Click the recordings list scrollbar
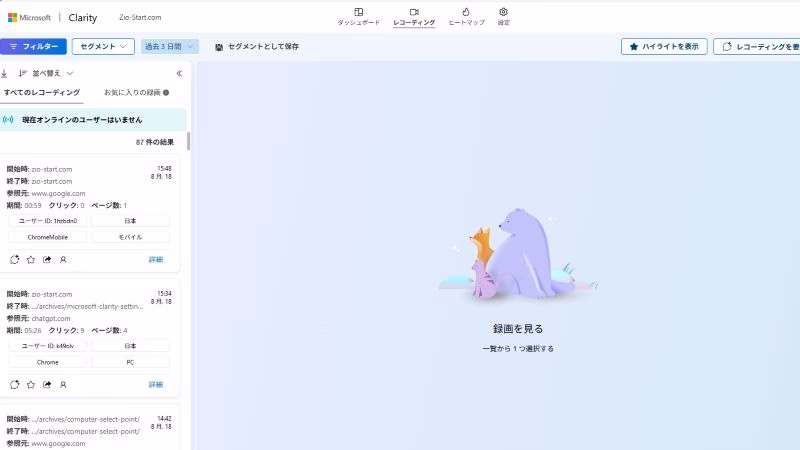 (x=188, y=141)
